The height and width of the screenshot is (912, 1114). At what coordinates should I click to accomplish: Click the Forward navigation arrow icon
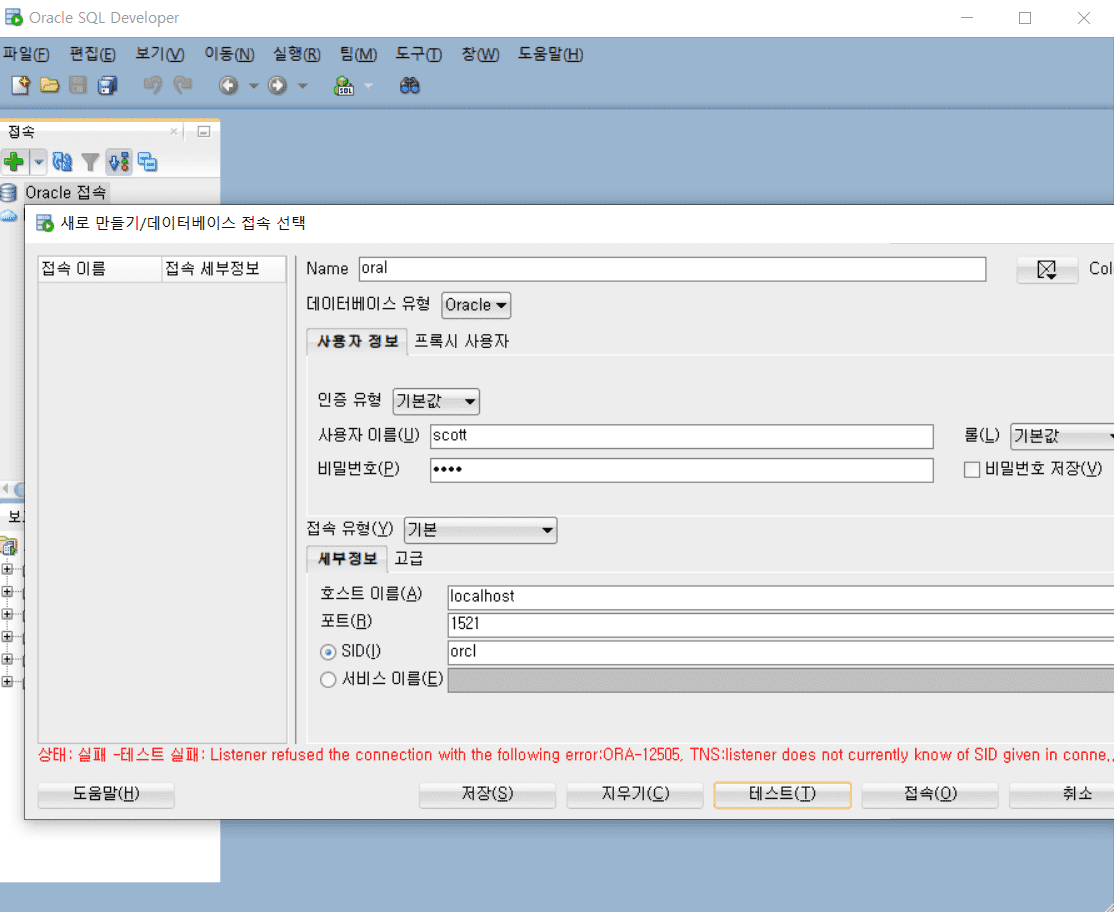click(277, 86)
